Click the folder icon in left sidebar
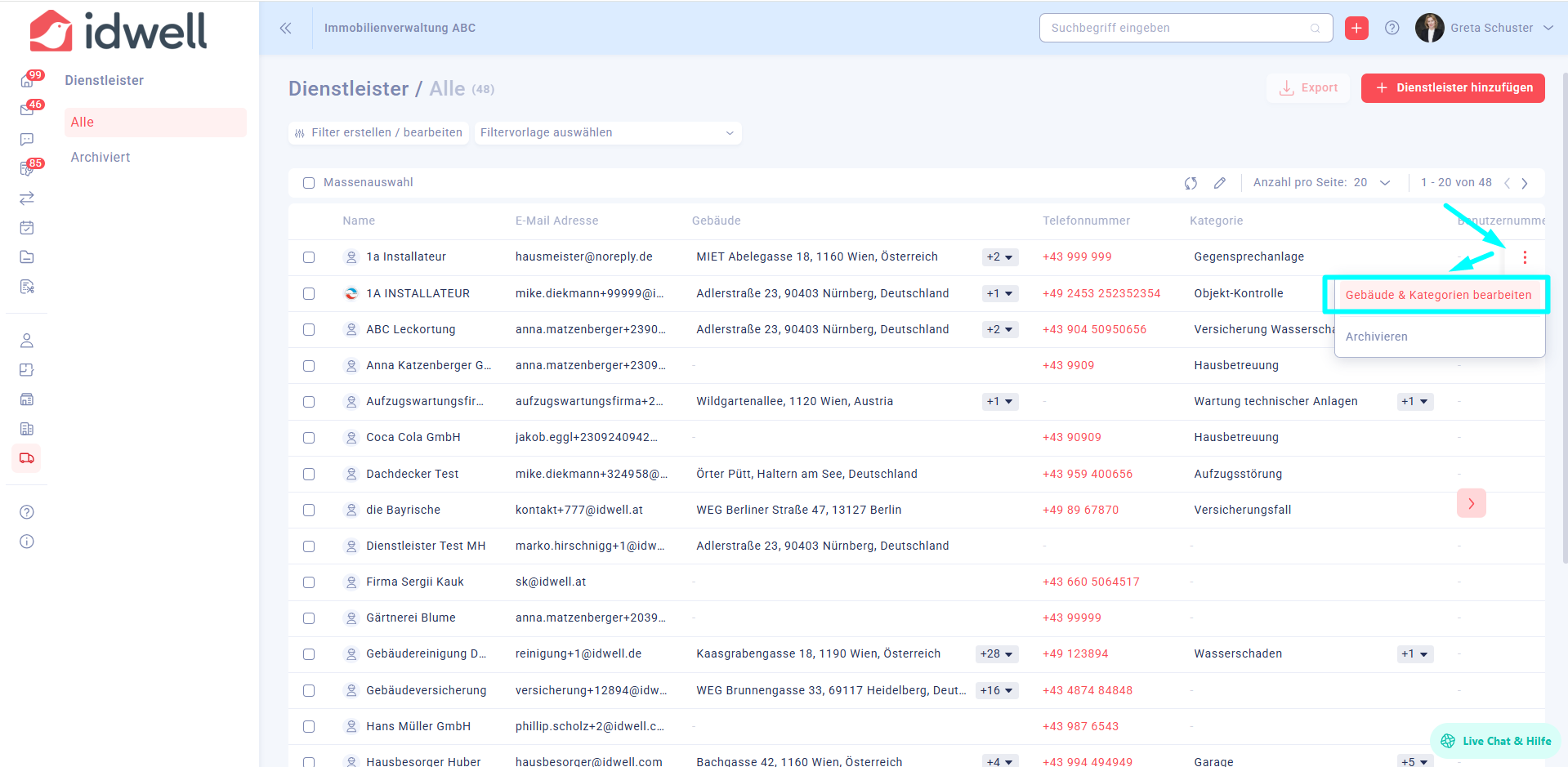The height and width of the screenshot is (767, 1568). point(27,257)
